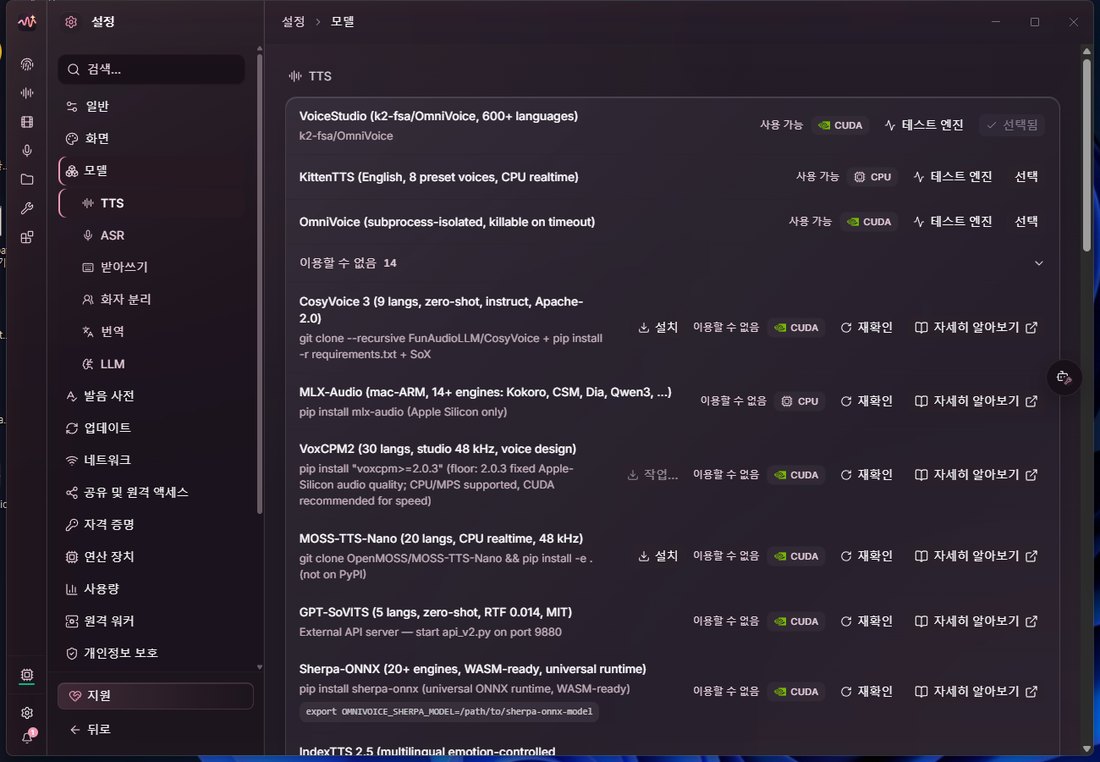Click the sidebar scroll down arrow

point(260,667)
